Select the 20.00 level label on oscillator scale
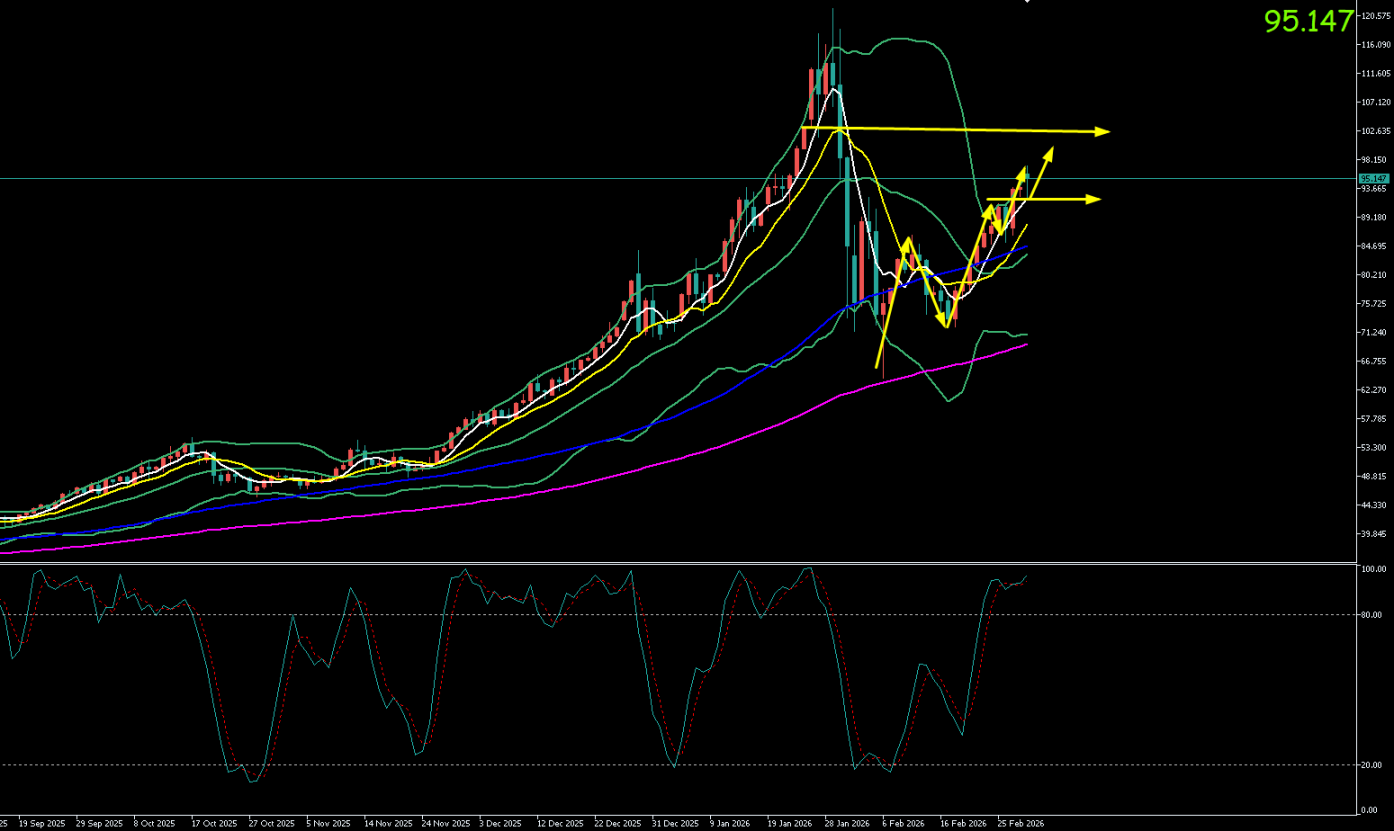Viewport: 1394px width, 831px height. 1370,765
